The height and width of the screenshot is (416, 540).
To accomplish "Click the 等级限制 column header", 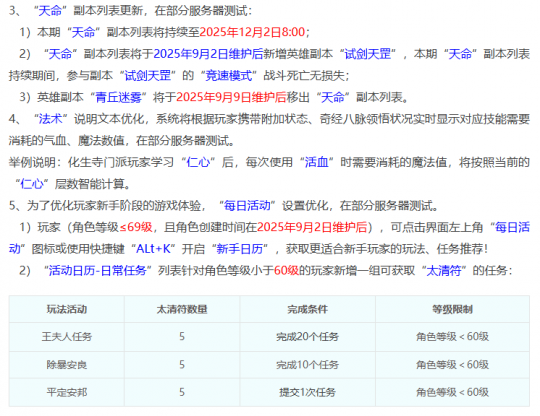I will point(453,309).
